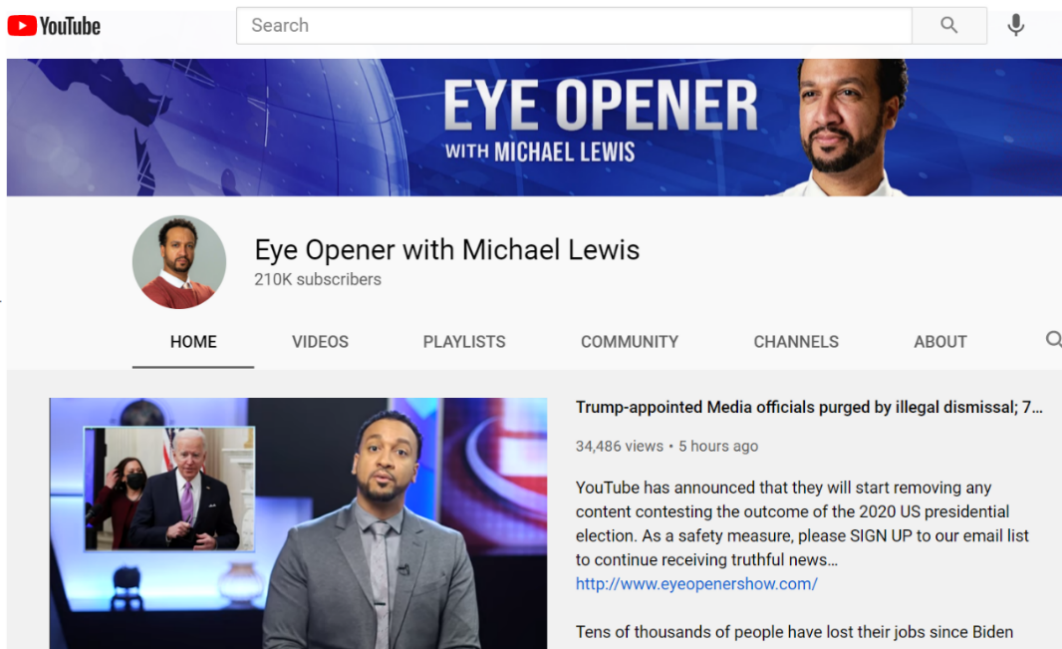Play the featured video thumbnail

pos(298,522)
